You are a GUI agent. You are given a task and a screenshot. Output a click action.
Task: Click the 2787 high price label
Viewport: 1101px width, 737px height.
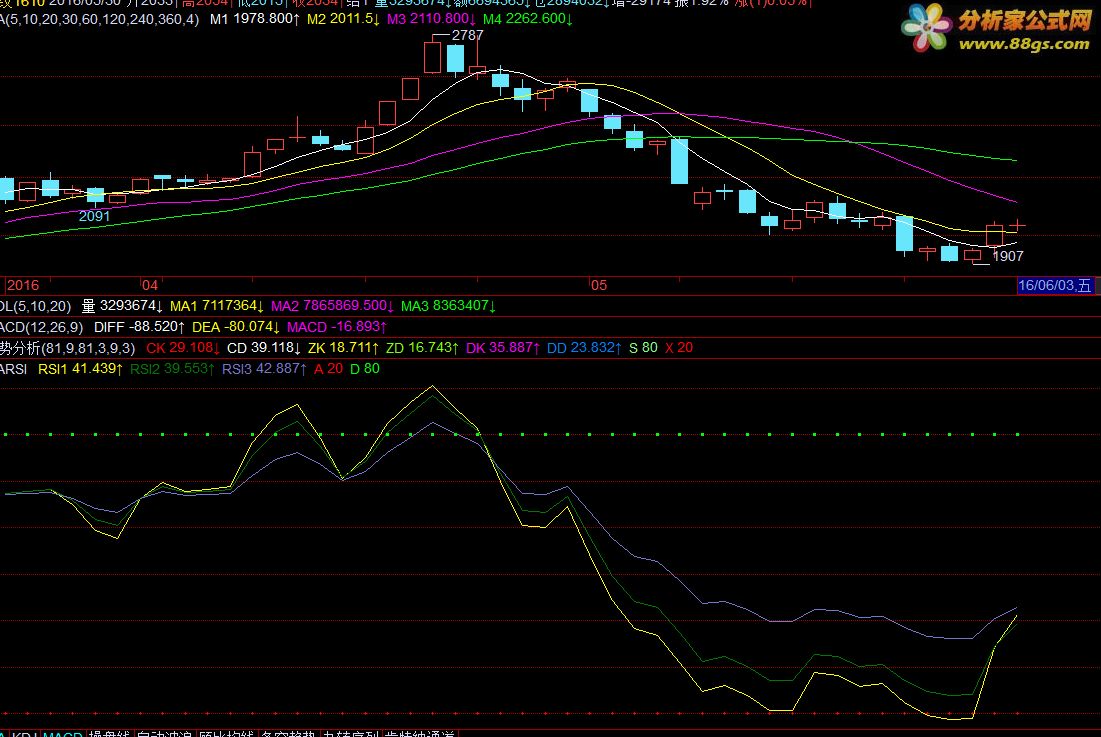click(468, 35)
